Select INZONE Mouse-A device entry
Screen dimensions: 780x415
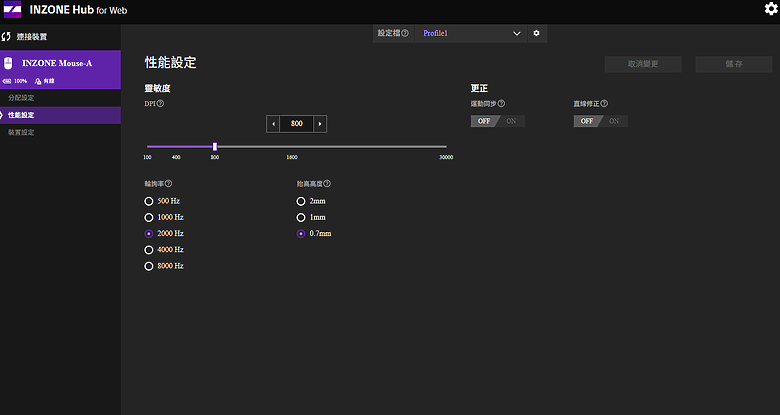point(60,70)
